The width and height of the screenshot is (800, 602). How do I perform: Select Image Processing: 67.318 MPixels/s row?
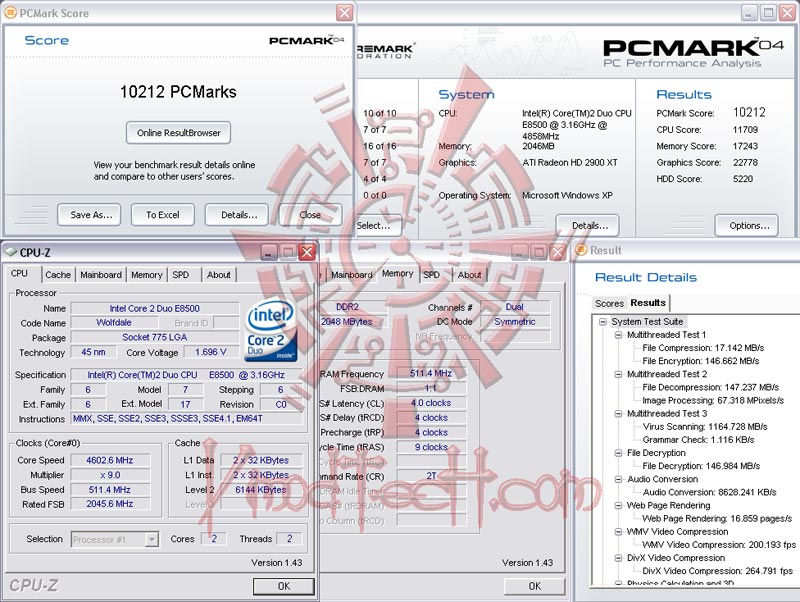(713, 400)
